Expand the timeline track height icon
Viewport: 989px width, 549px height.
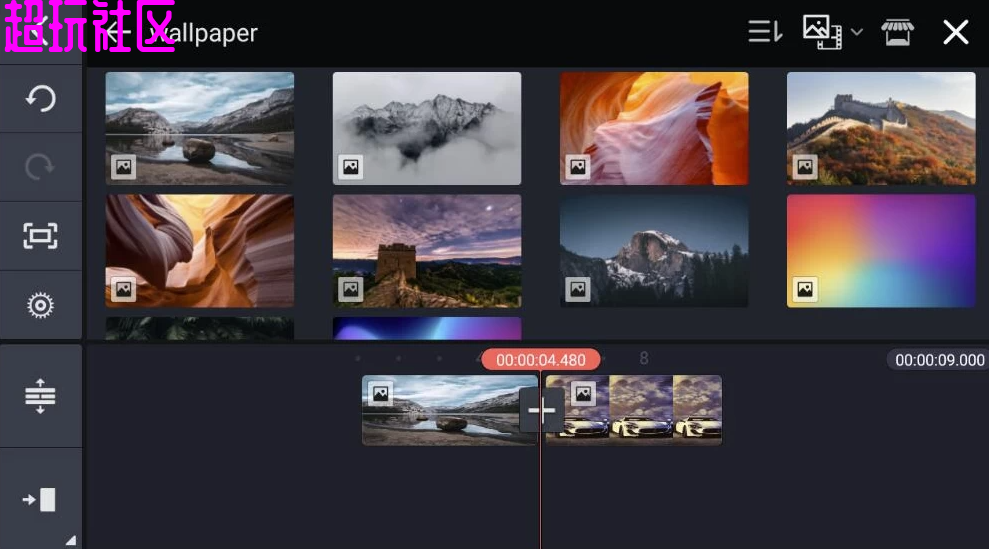click(x=40, y=396)
